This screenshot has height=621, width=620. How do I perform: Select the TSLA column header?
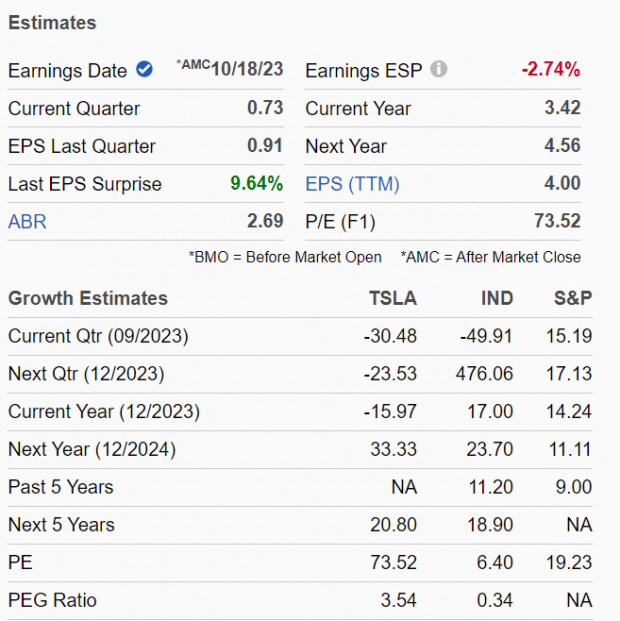click(393, 298)
